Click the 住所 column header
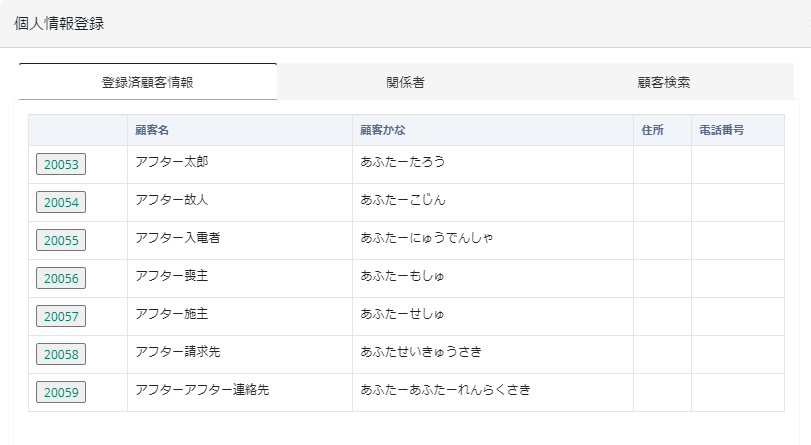Image resolution: width=811 pixels, height=445 pixels. (x=652, y=130)
